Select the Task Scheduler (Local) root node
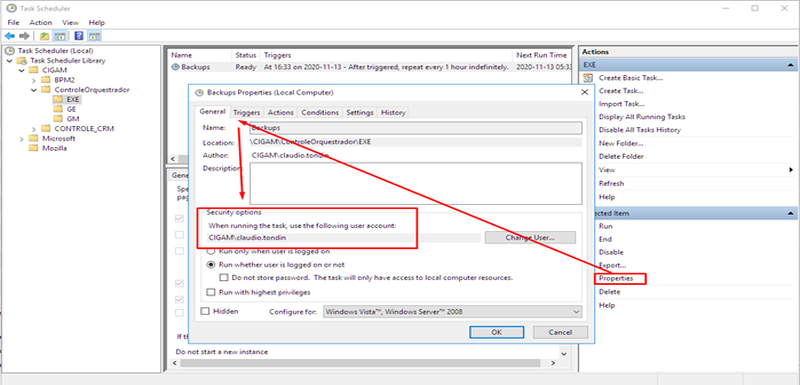This screenshot has width=800, height=385. point(55,50)
